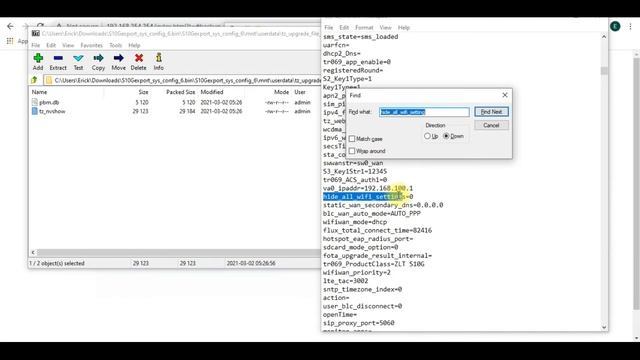Click the S3_Key1Str1=12345 line
The height and width of the screenshot is (360, 640).
[x=355, y=171]
